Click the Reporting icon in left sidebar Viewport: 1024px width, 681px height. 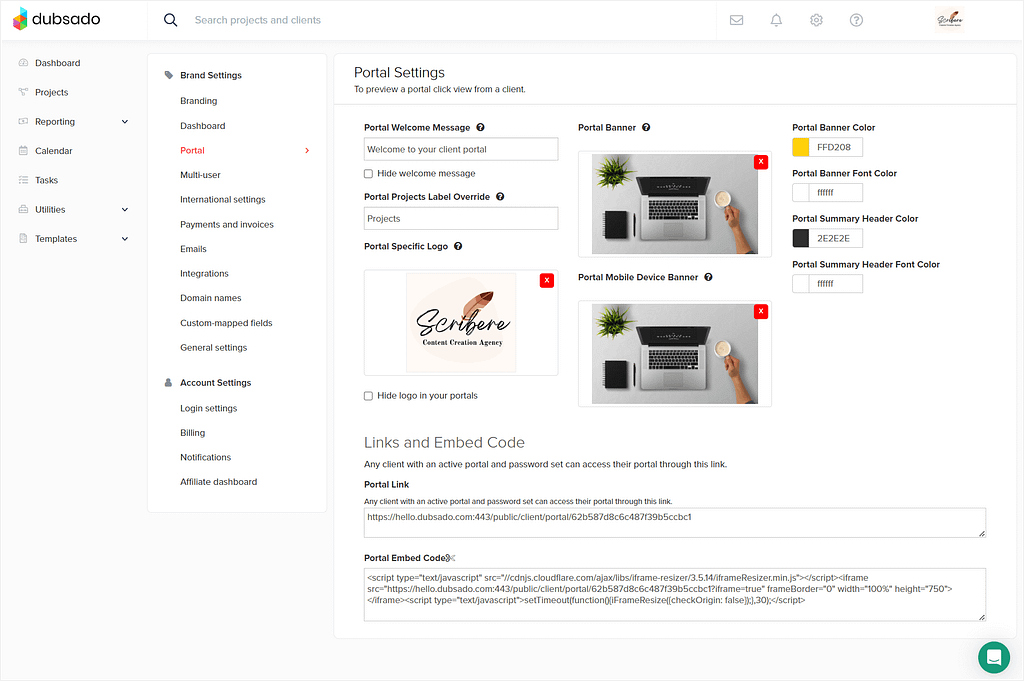24,121
